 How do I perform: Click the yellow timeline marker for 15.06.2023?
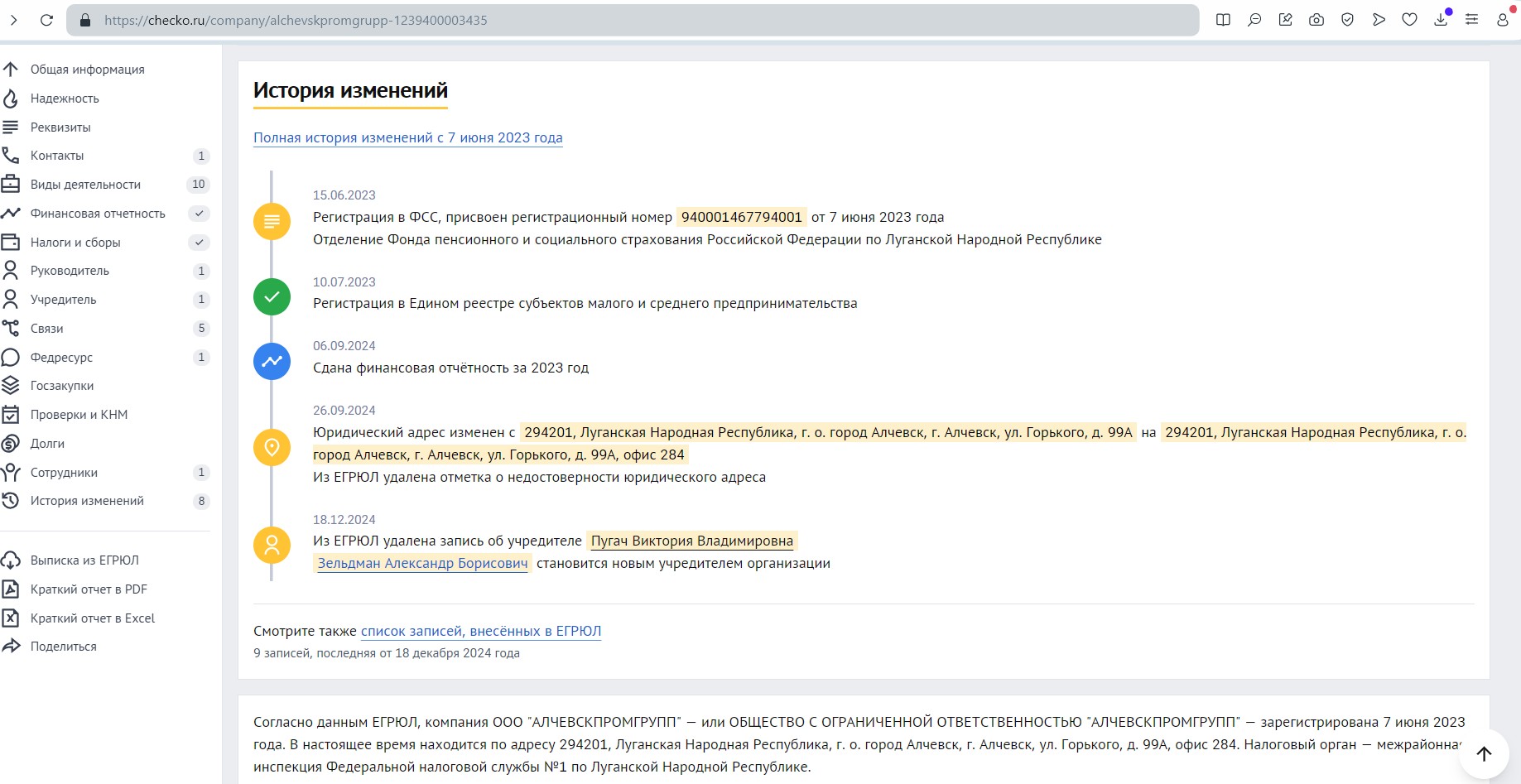tap(272, 222)
